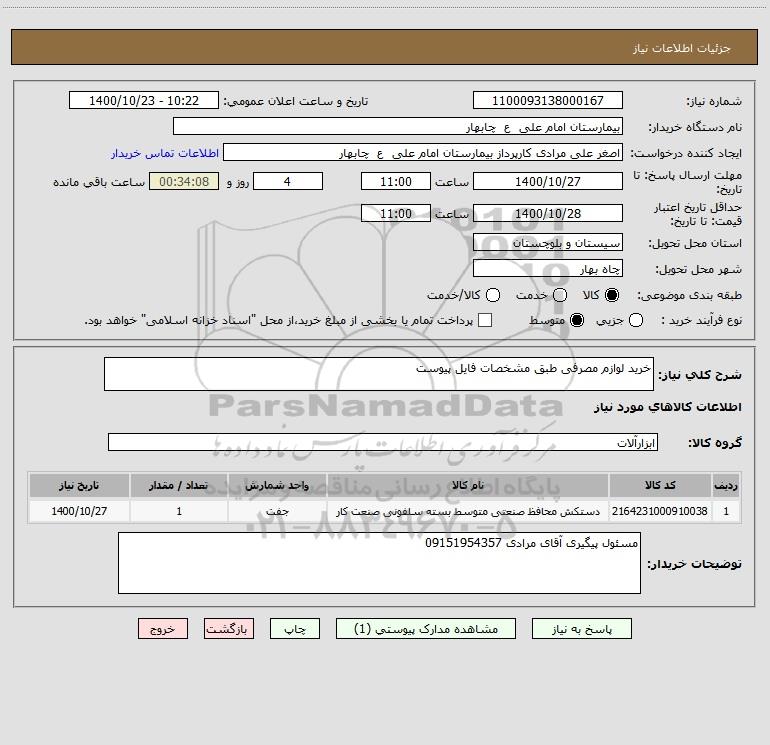
Task: Click the remaining days field showing 4
Action: (x=288, y=181)
